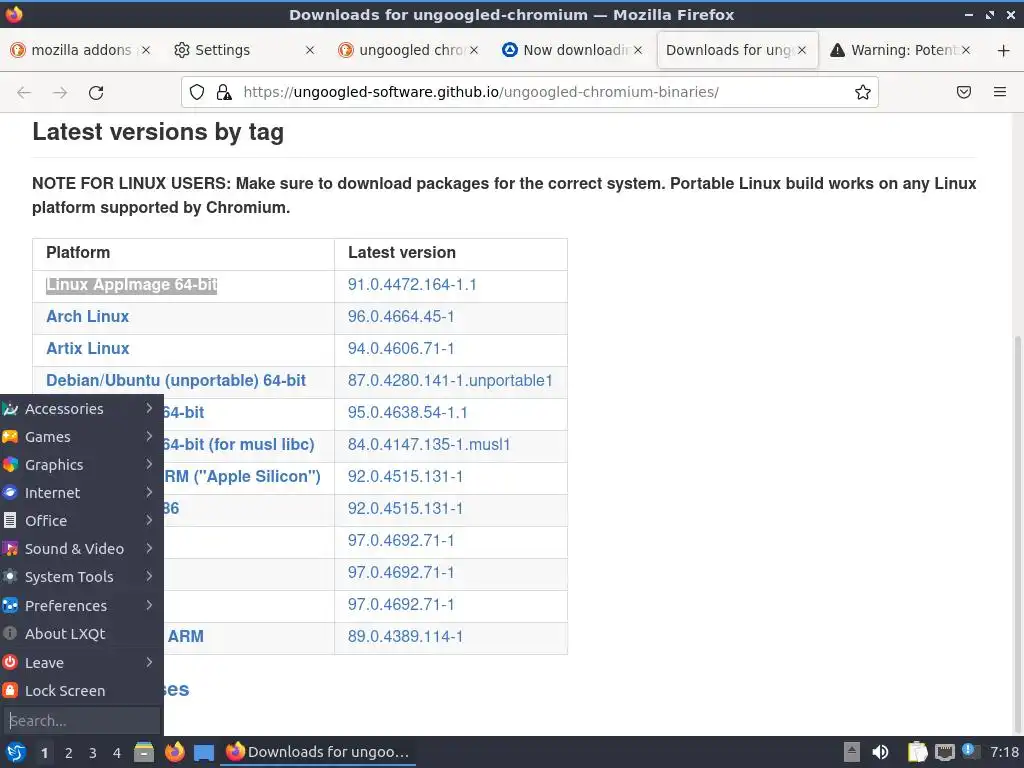Open the Arch Linux platform link
Image resolution: width=1024 pixels, height=768 pixels.
point(88,317)
